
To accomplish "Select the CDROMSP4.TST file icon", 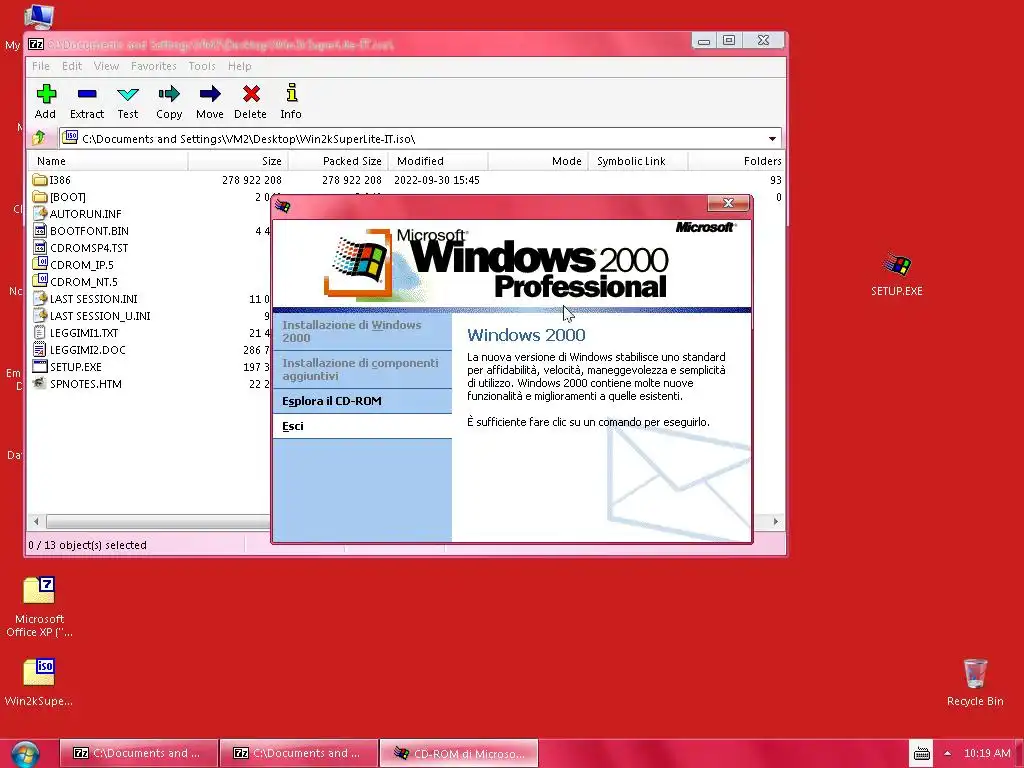I will [x=40, y=248].
